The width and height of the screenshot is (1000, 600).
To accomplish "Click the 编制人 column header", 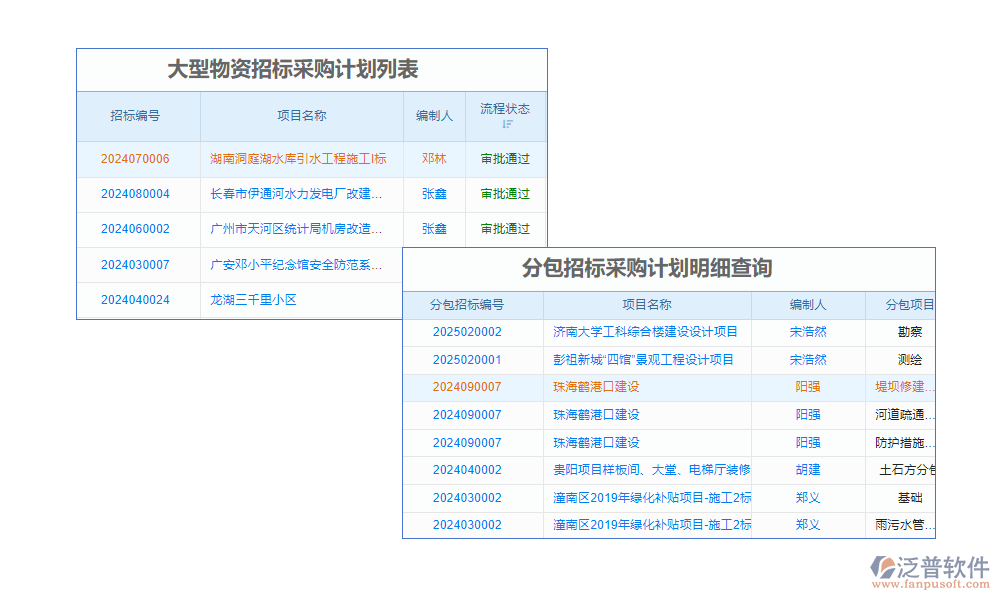I will point(434,116).
